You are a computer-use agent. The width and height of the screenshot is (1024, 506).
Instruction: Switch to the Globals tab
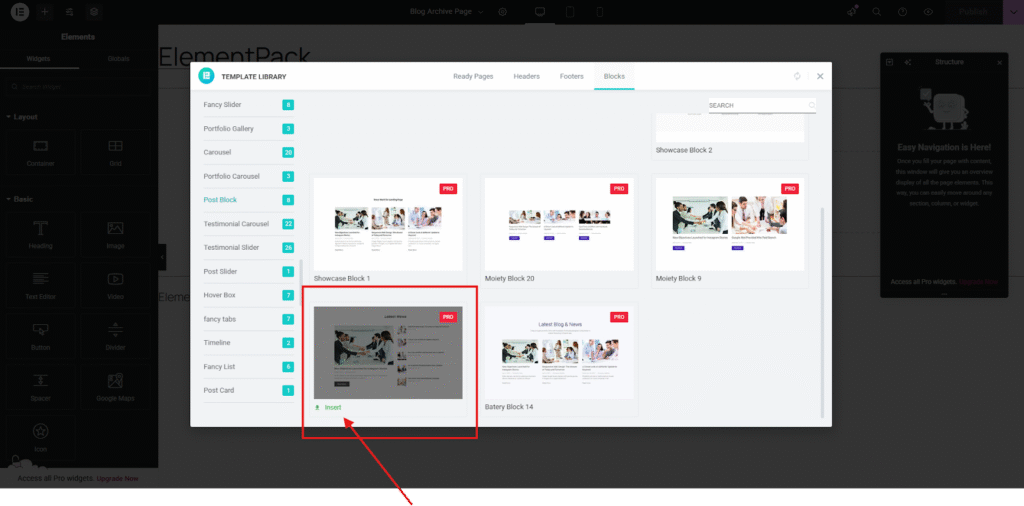point(118,59)
